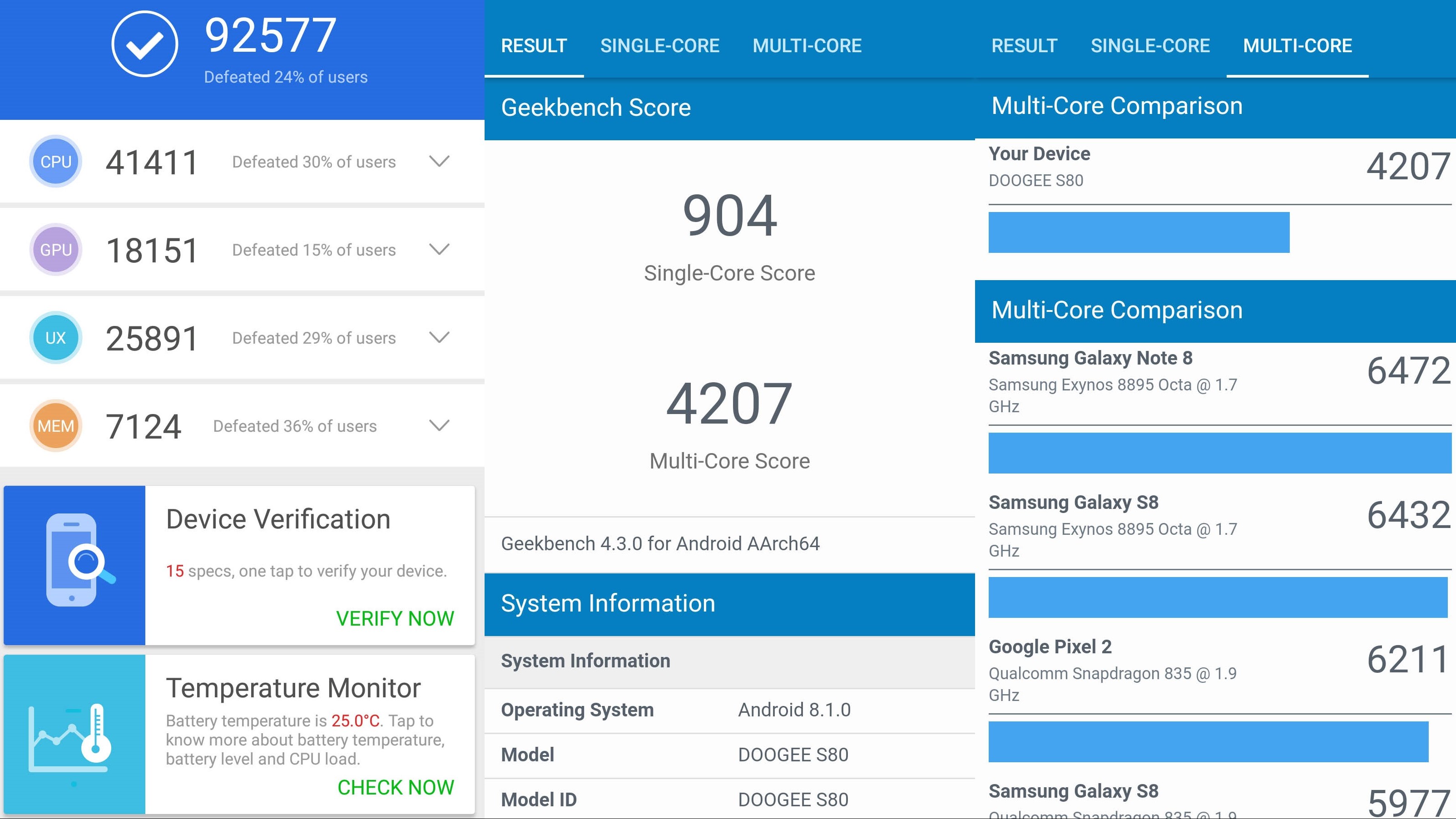Select the total score 92577
The width and height of the screenshot is (1456, 819).
pos(271,35)
